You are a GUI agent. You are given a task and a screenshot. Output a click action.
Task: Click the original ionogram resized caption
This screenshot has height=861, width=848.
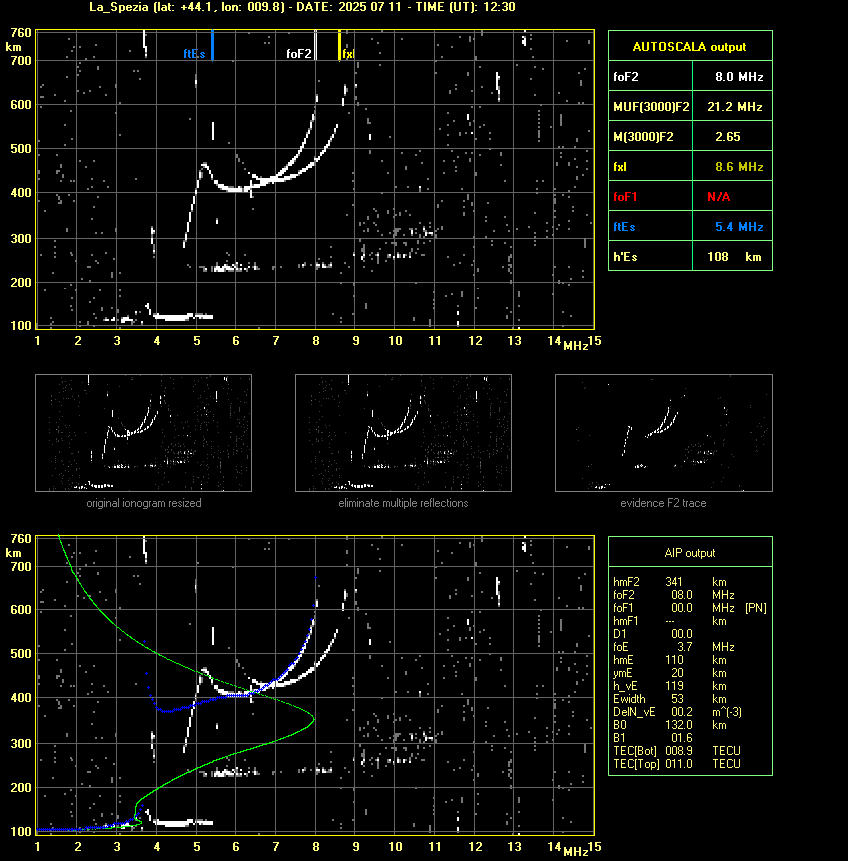pyautogui.click(x=144, y=503)
